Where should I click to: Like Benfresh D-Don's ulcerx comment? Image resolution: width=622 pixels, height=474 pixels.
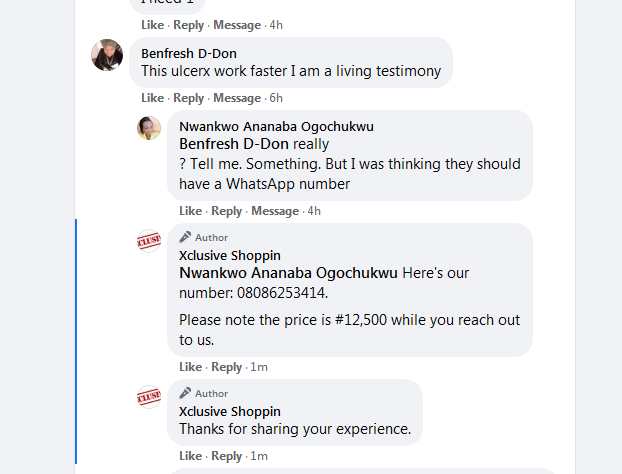tap(152, 98)
